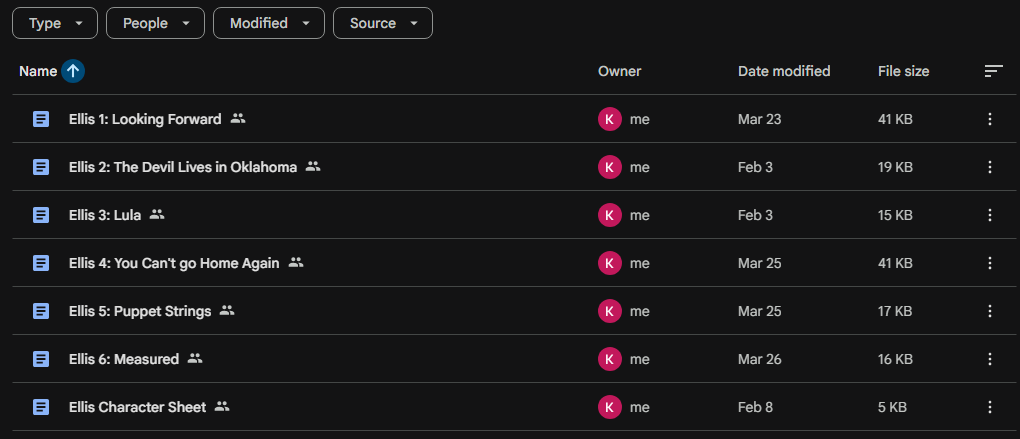This screenshot has width=1020, height=439.
Task: Open Ellis 4: You Can't go Home Again
Action: pyautogui.click(x=174, y=263)
